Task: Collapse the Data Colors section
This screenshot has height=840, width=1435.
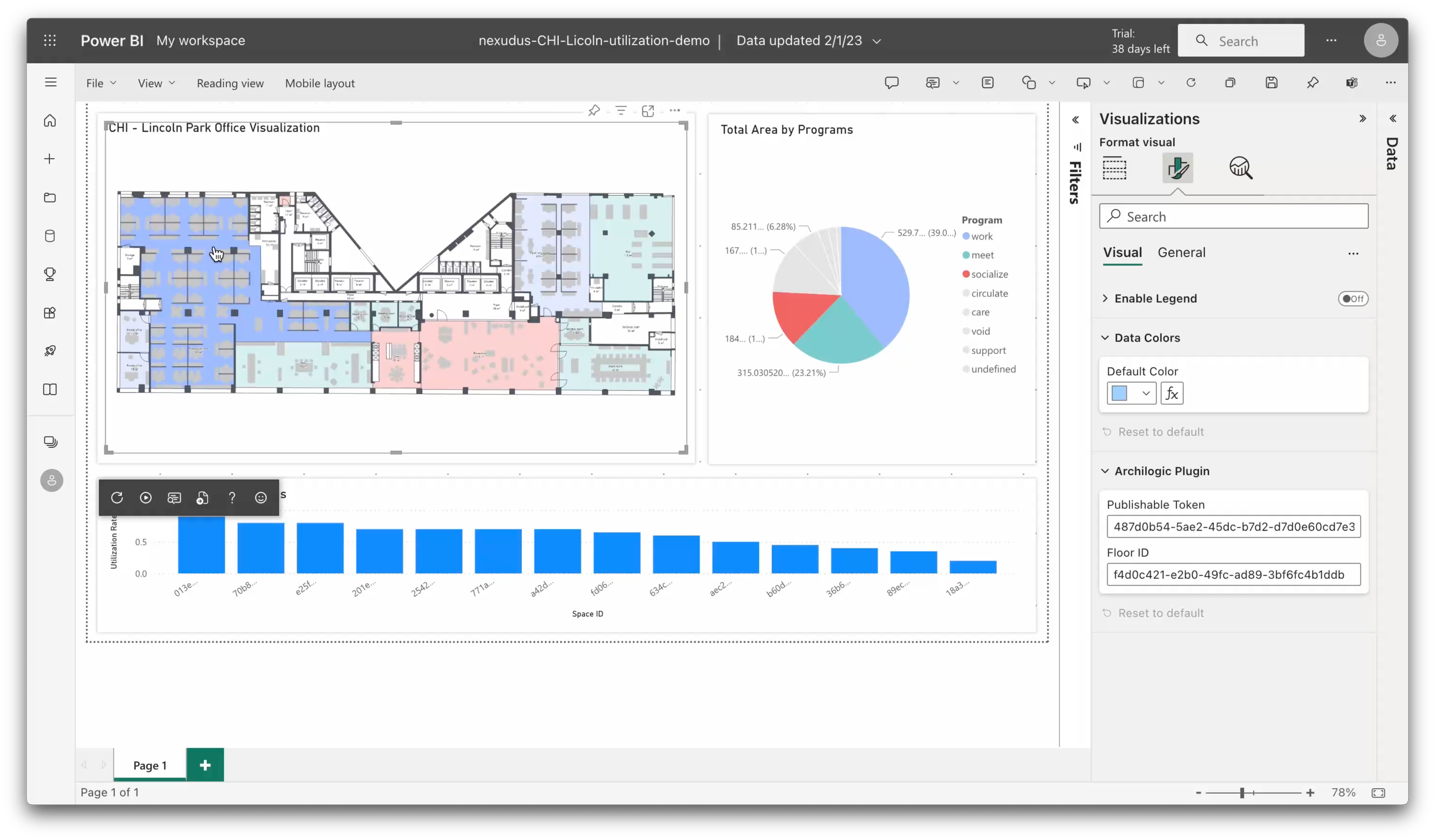Action: pos(1105,338)
